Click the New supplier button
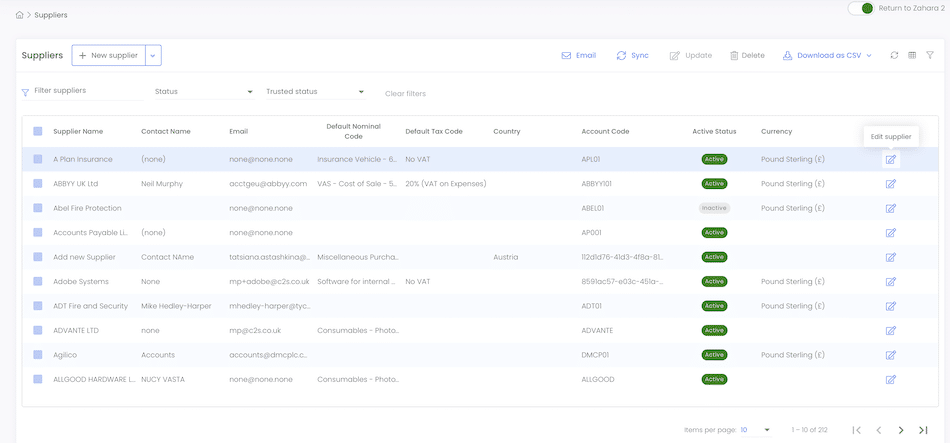 click(109, 55)
